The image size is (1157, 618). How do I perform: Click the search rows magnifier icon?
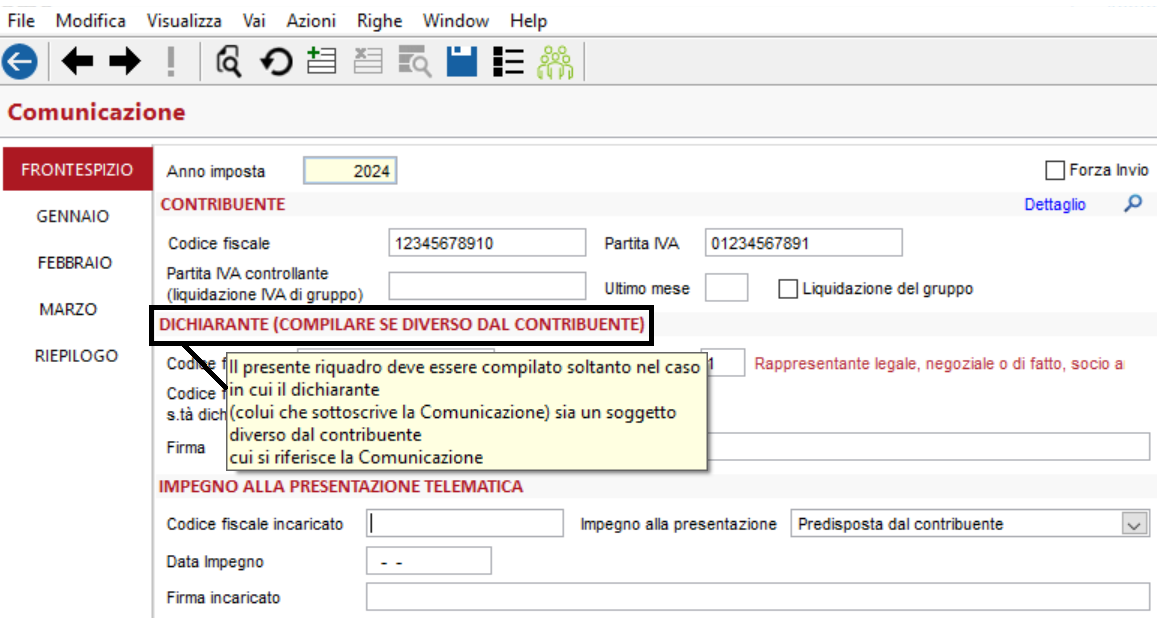pyautogui.click(x=415, y=61)
